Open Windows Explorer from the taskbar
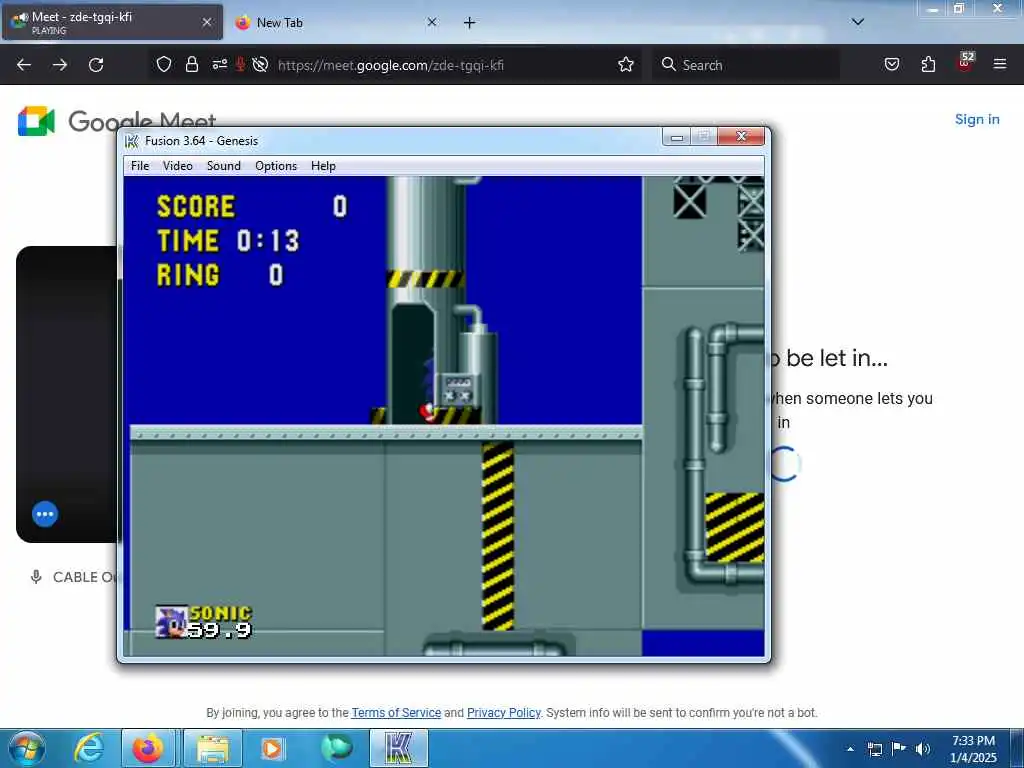 pyautogui.click(x=213, y=748)
